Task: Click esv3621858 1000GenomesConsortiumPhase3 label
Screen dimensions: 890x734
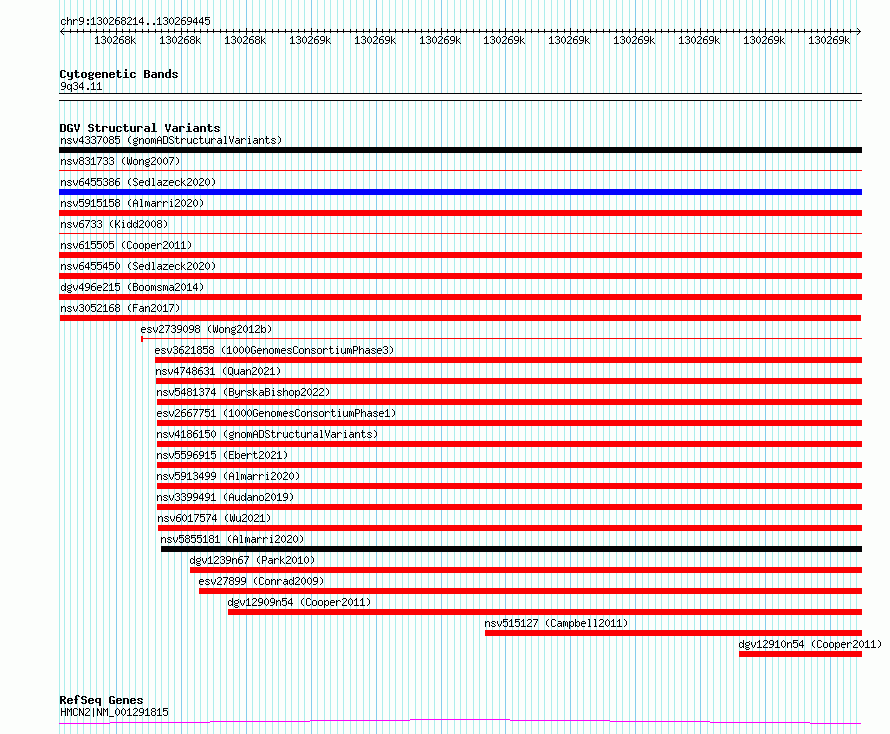Action: tap(274, 350)
